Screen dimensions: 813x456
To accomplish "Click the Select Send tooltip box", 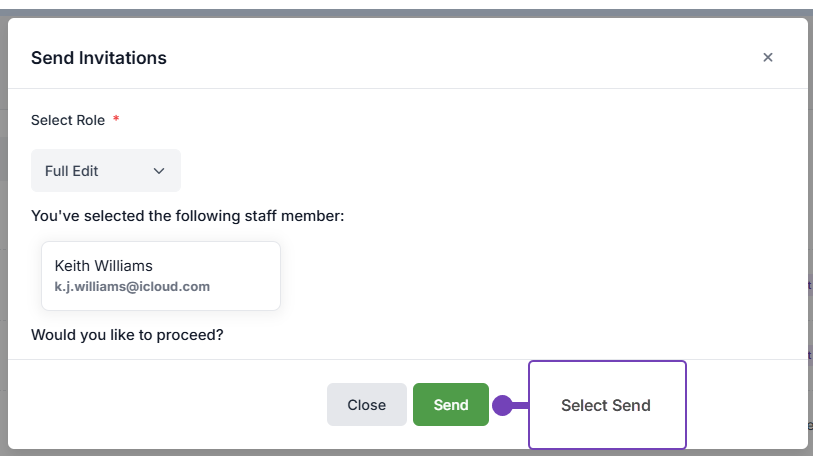I will (x=606, y=405).
